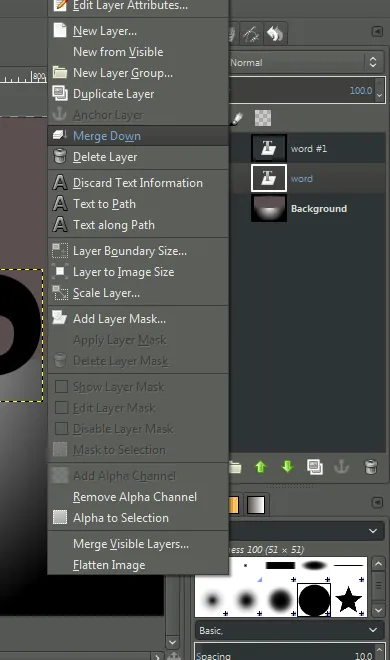This screenshot has width=390, height=660.
Task: Toggle lock alpha channel checkerboard icon
Action: pyautogui.click(x=263, y=118)
